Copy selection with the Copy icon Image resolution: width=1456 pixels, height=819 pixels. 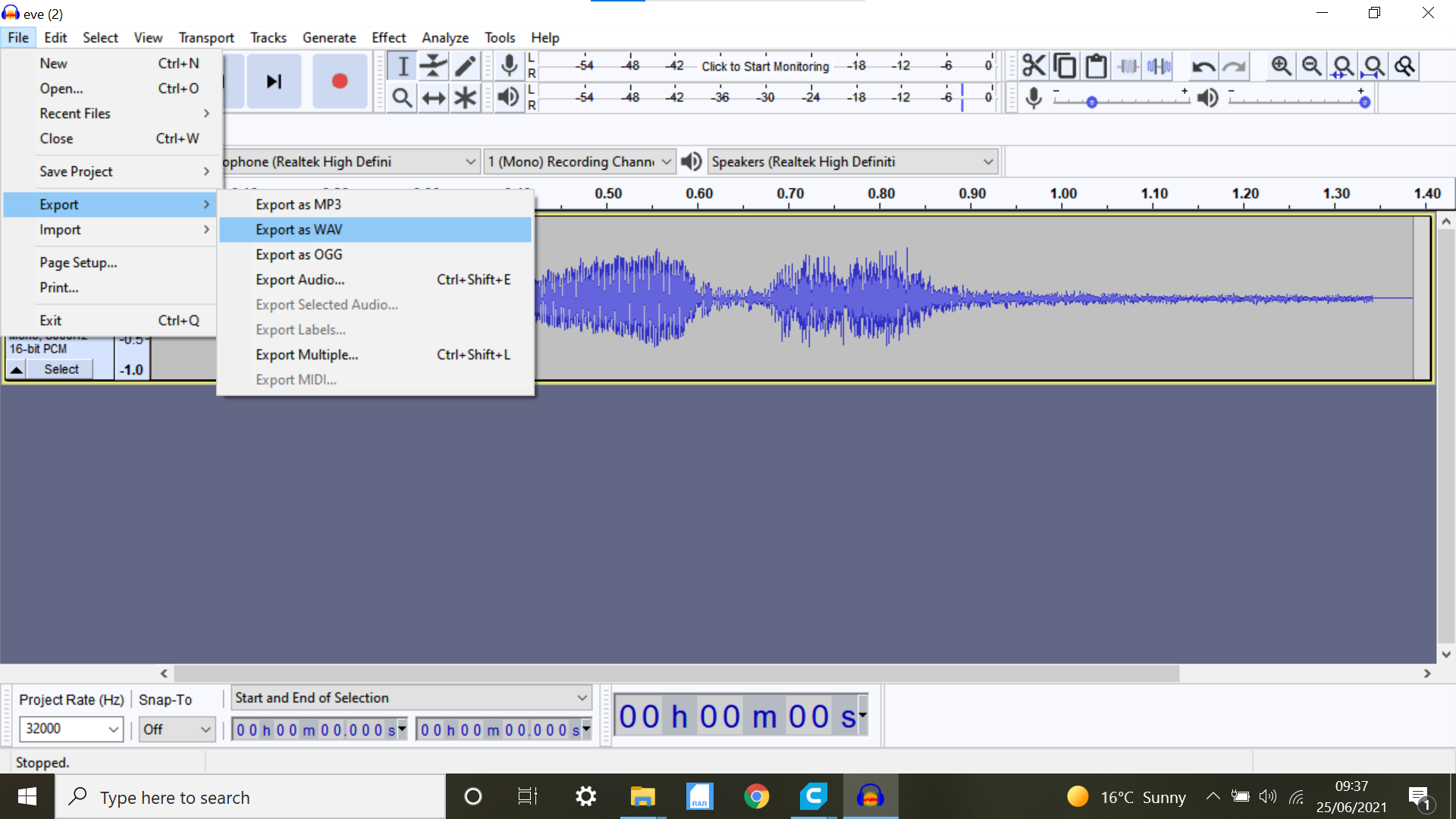tap(1065, 66)
